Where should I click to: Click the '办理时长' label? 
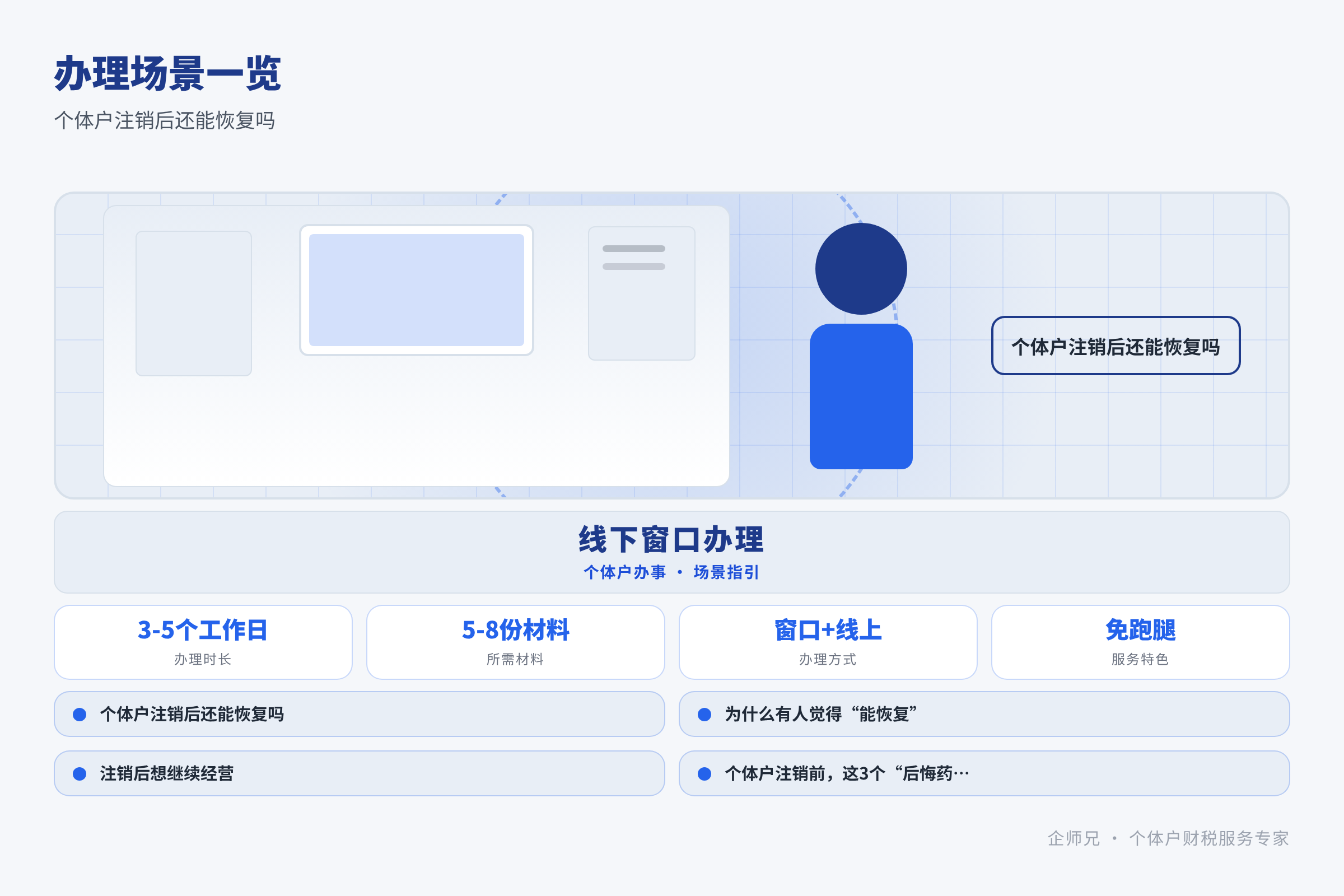[x=203, y=660]
